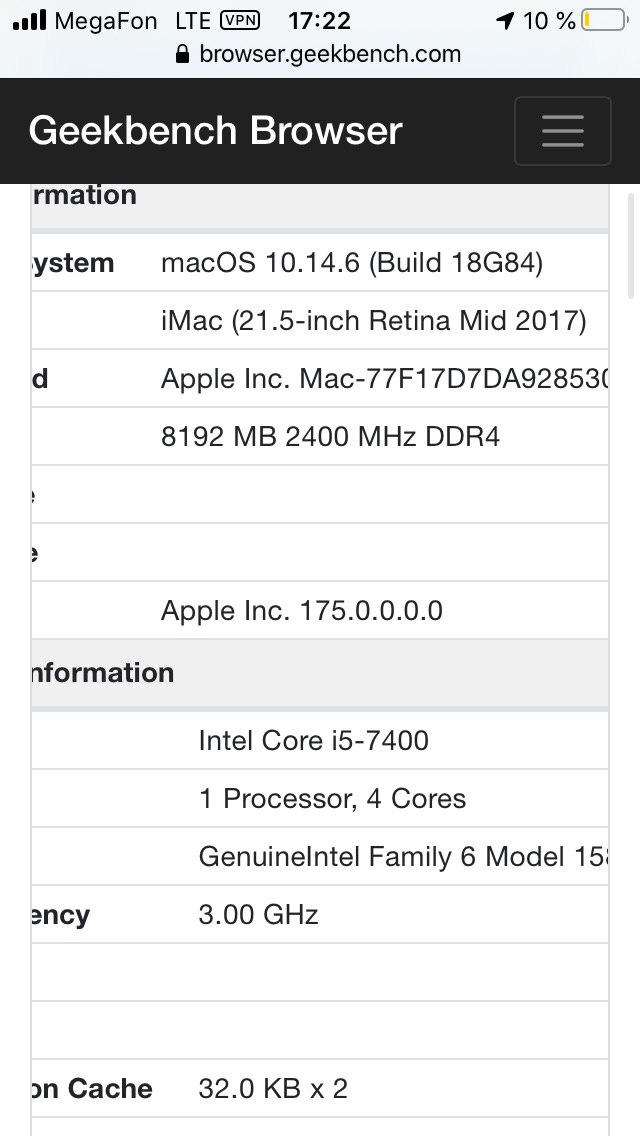Tap the VPN status indicator

tap(239, 21)
